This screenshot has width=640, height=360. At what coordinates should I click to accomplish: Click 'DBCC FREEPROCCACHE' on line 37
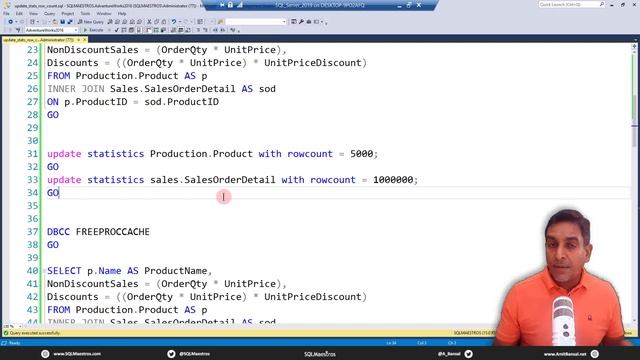[98, 232]
